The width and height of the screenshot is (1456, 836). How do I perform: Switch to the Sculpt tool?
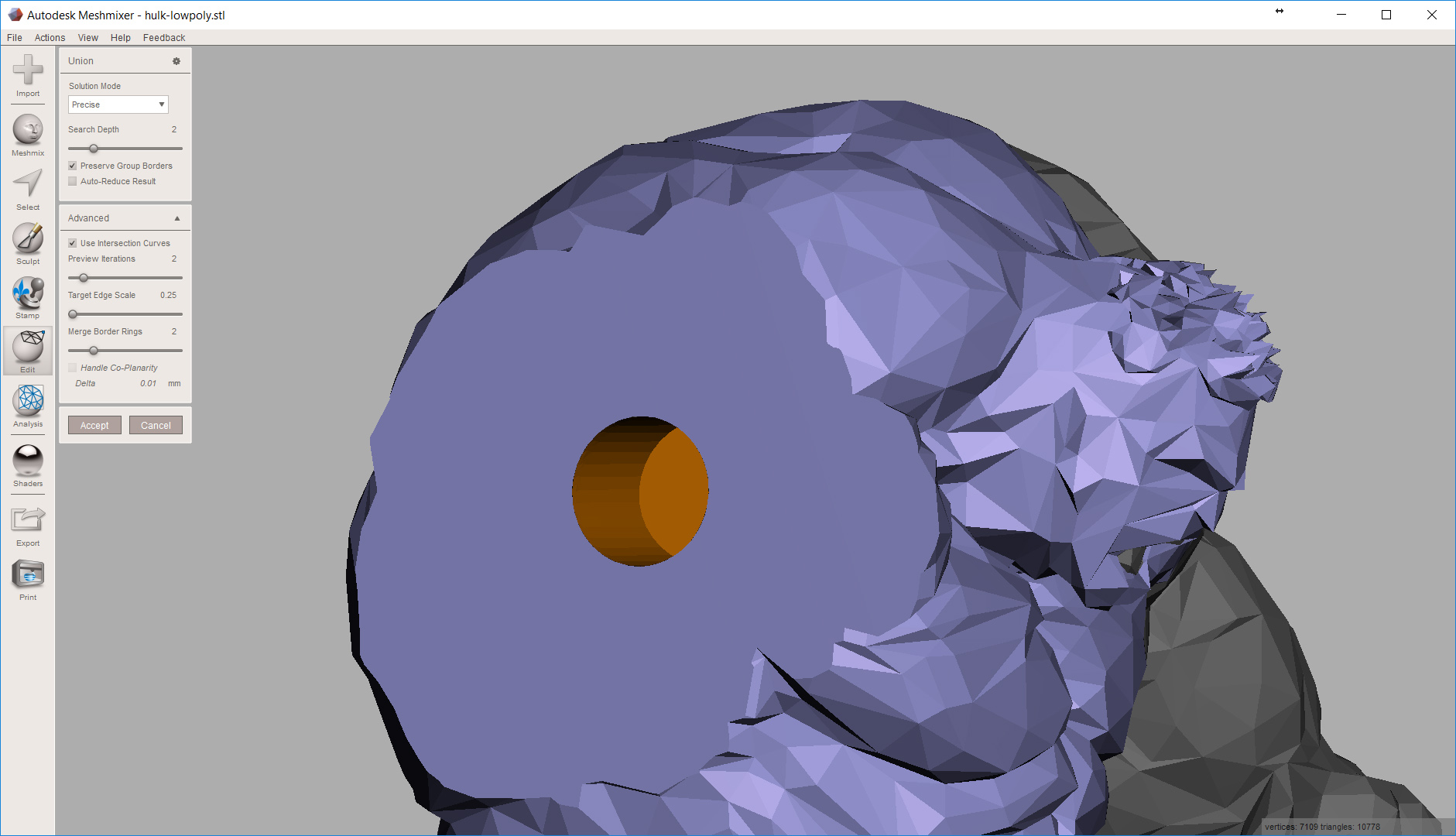[28, 242]
